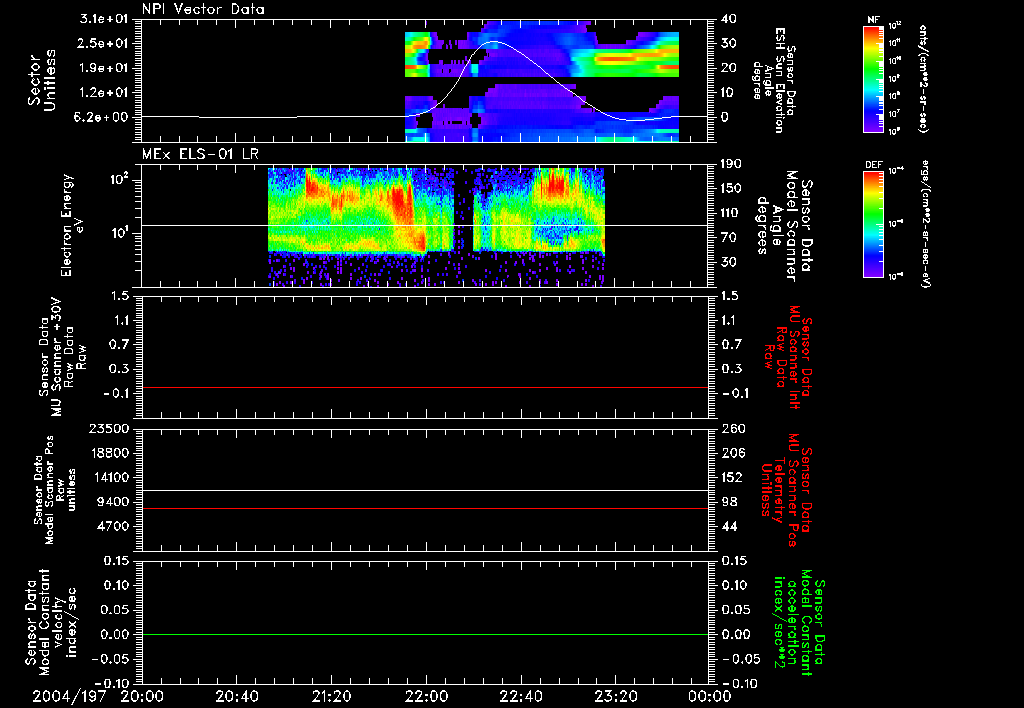Click the 206 telemetry tick label
Viewport: 1024px width, 708px height.
[x=733, y=453]
